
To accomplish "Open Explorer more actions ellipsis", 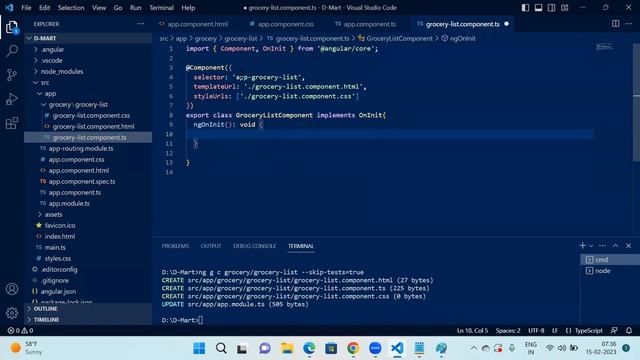I will 140,24.
